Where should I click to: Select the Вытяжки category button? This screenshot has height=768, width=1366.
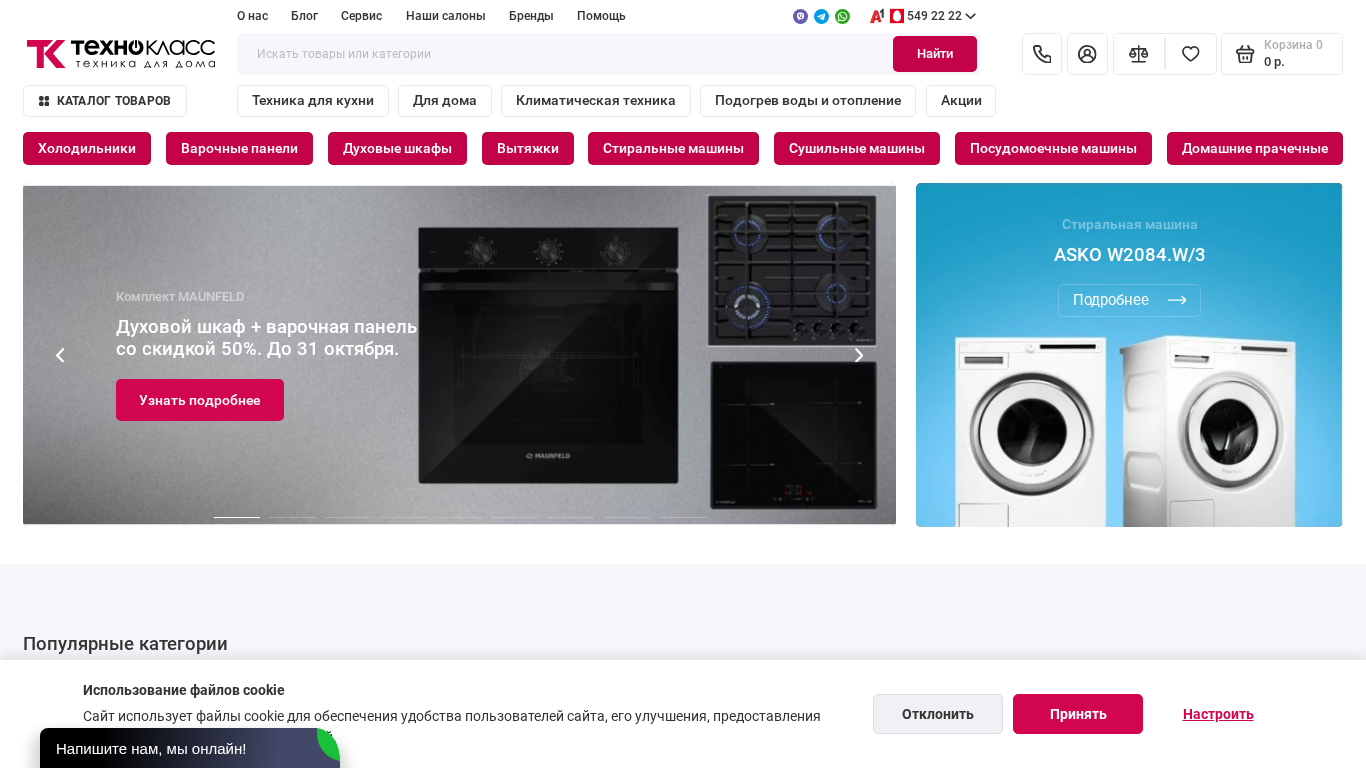528,148
